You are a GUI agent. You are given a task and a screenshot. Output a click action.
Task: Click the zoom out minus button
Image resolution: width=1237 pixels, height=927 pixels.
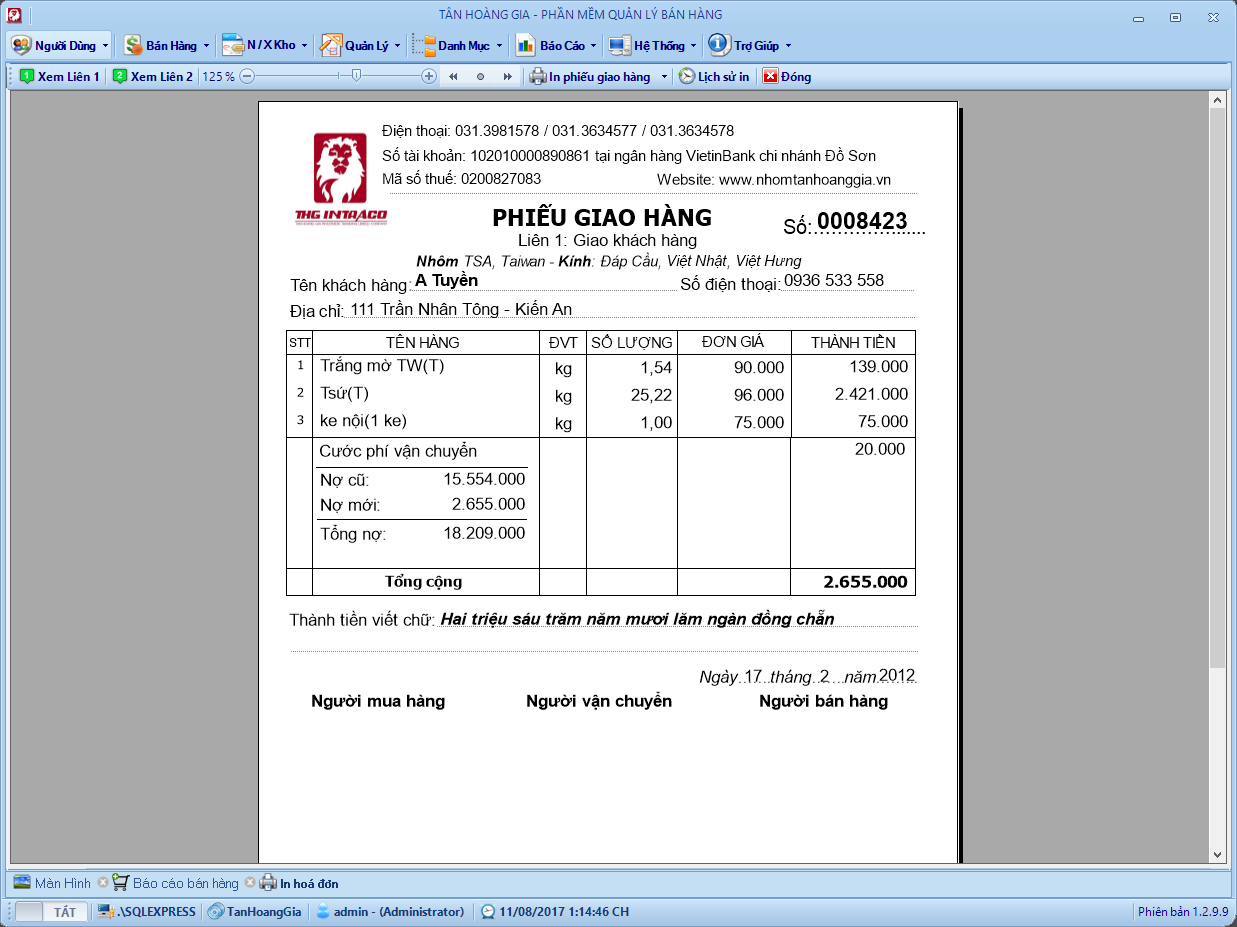(247, 77)
